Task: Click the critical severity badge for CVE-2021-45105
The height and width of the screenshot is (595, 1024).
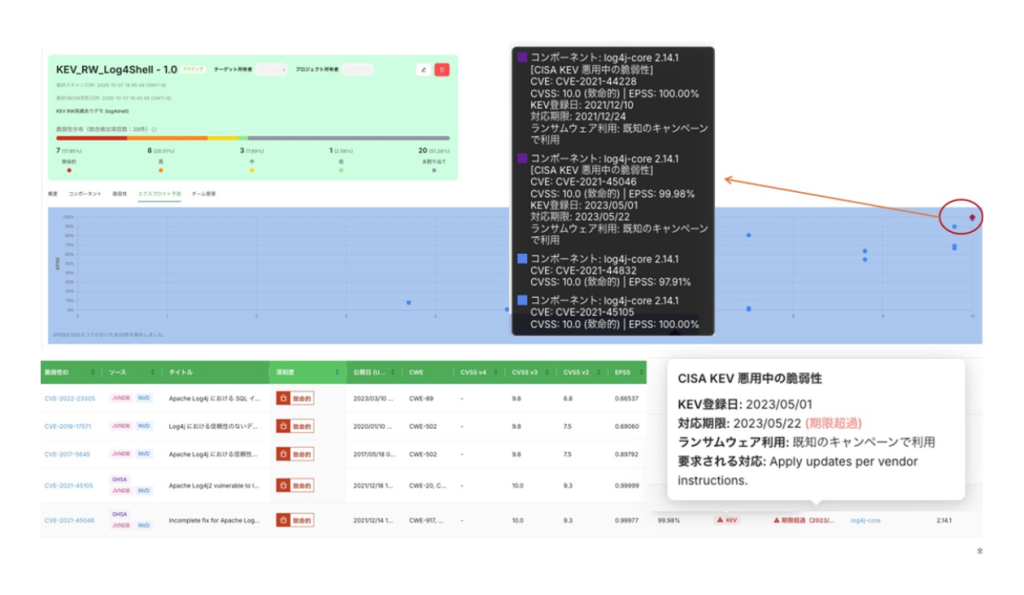Action: pos(295,485)
